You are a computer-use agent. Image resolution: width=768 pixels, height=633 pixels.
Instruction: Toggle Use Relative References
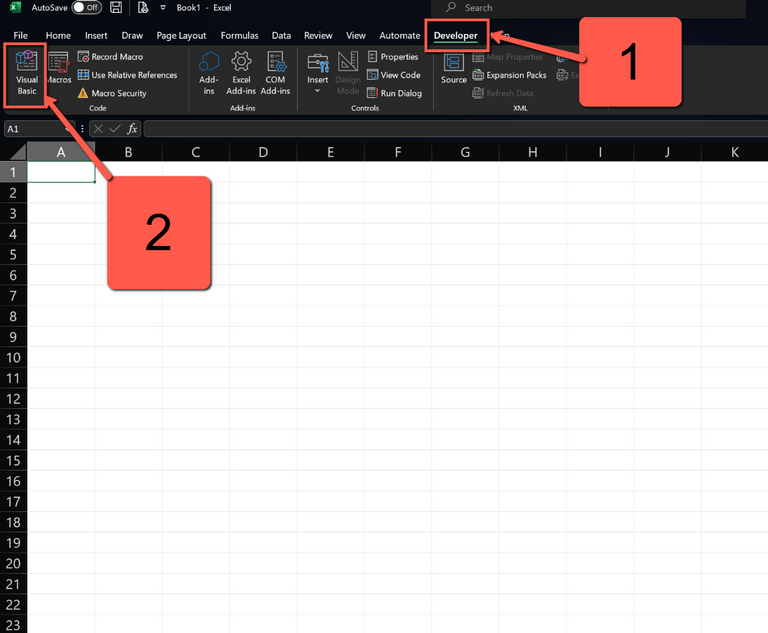pyautogui.click(x=127, y=75)
